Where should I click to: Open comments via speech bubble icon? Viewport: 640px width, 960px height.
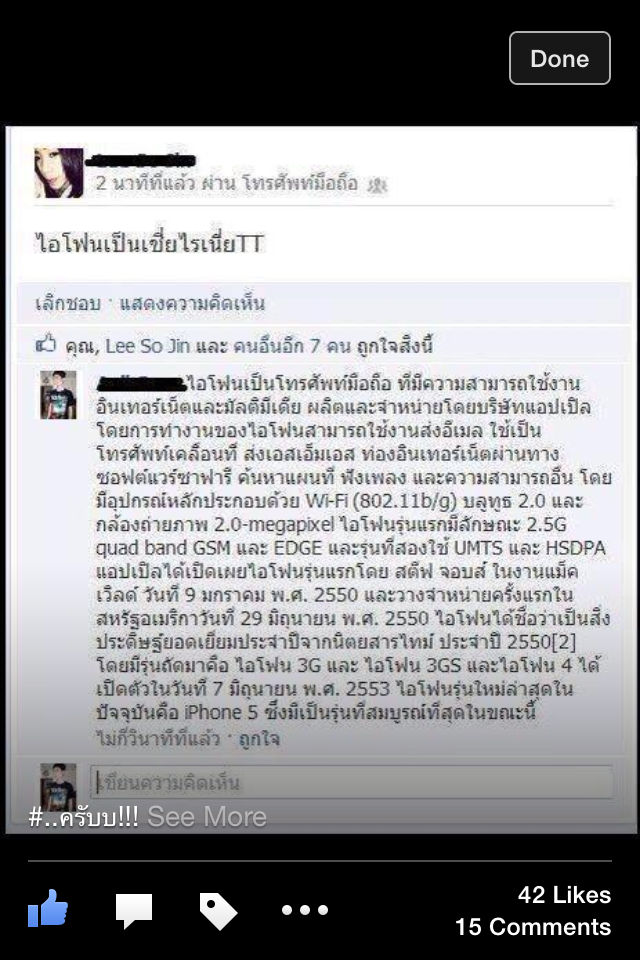pyautogui.click(x=134, y=910)
